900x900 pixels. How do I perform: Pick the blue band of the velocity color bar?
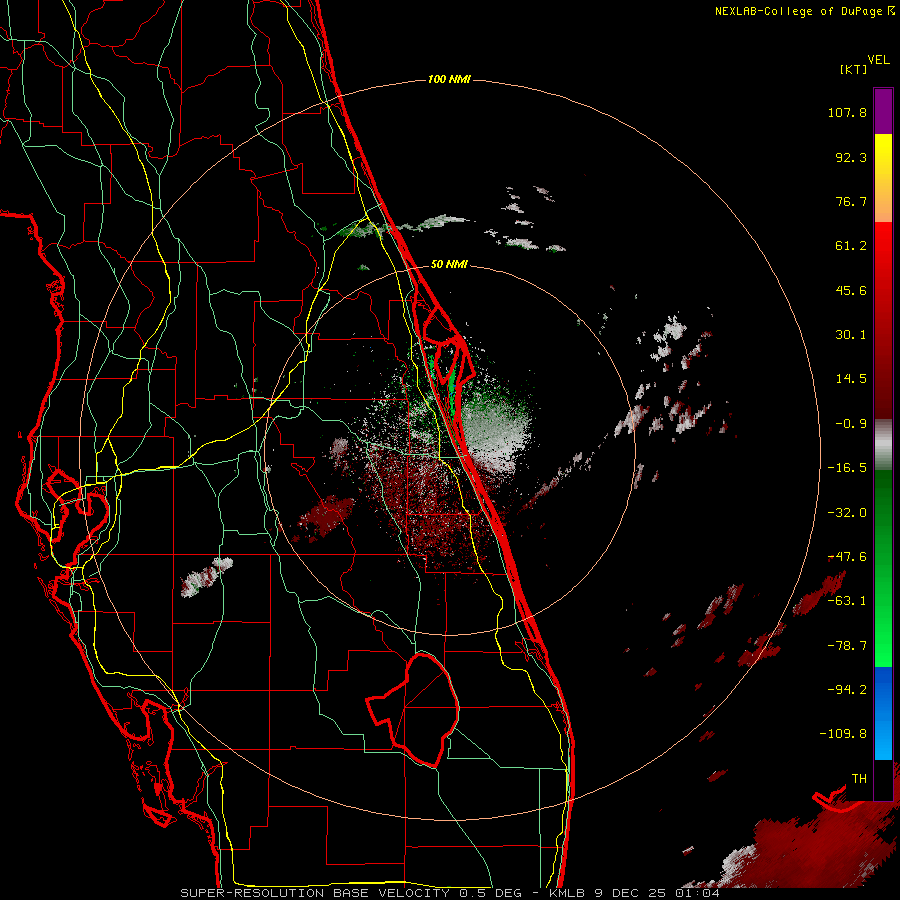click(x=883, y=713)
